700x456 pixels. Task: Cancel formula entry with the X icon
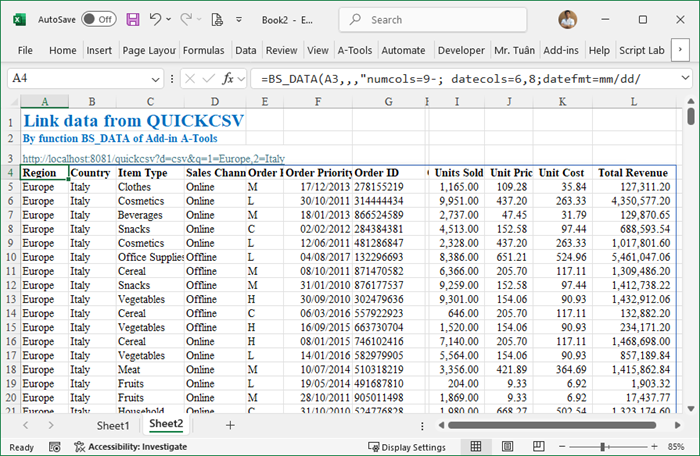[190, 79]
